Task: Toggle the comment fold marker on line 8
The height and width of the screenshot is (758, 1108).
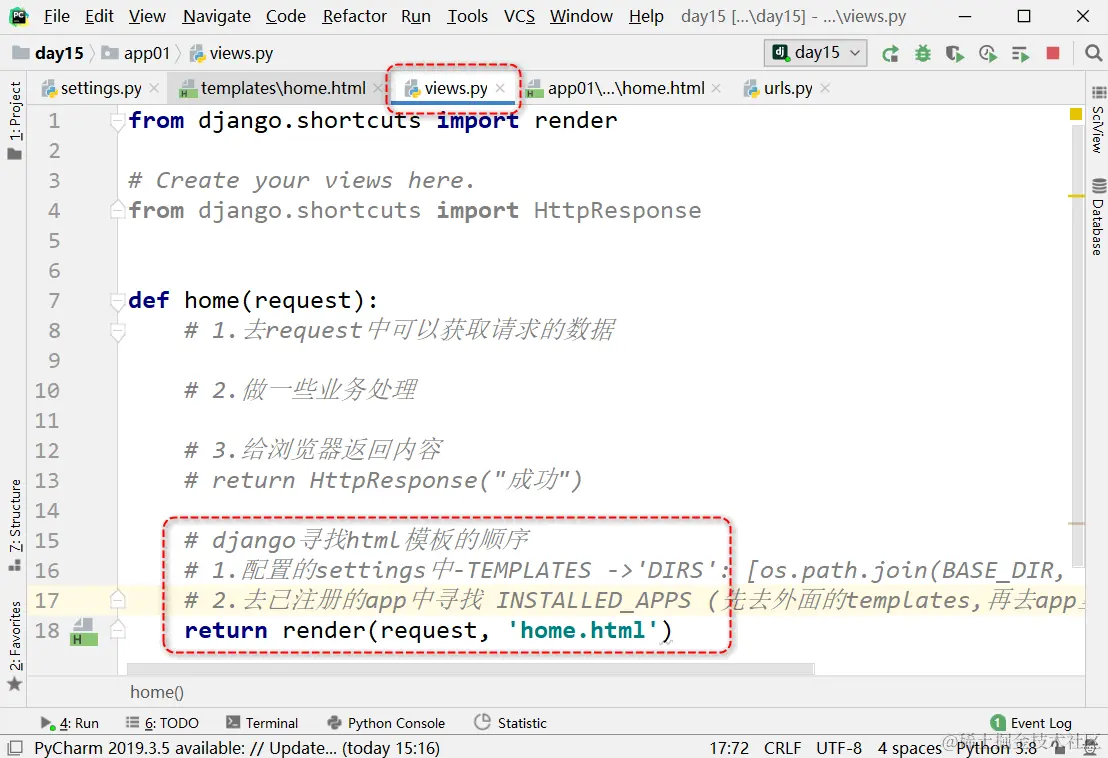Action: tap(117, 331)
